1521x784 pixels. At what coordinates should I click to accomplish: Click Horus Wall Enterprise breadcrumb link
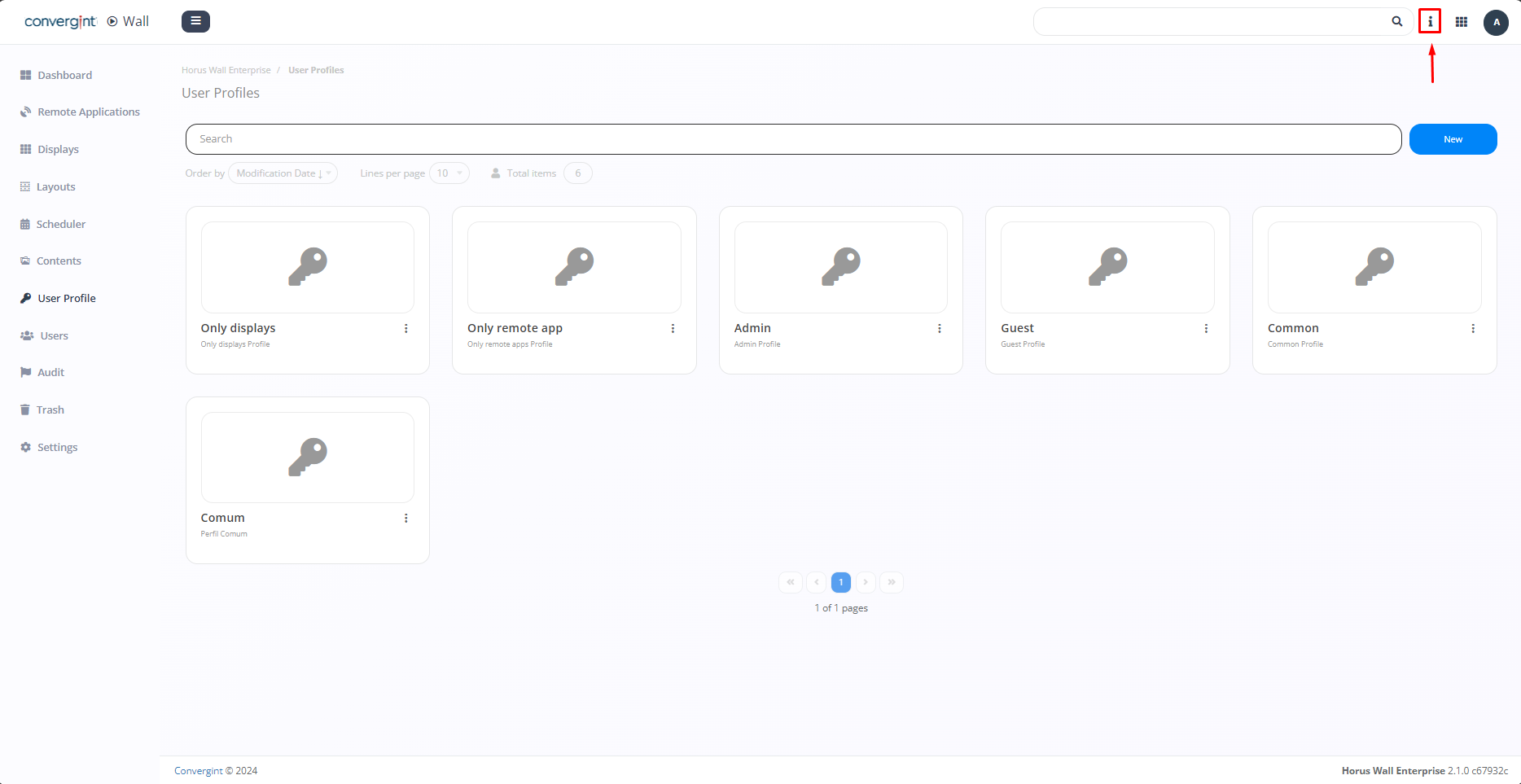point(226,70)
